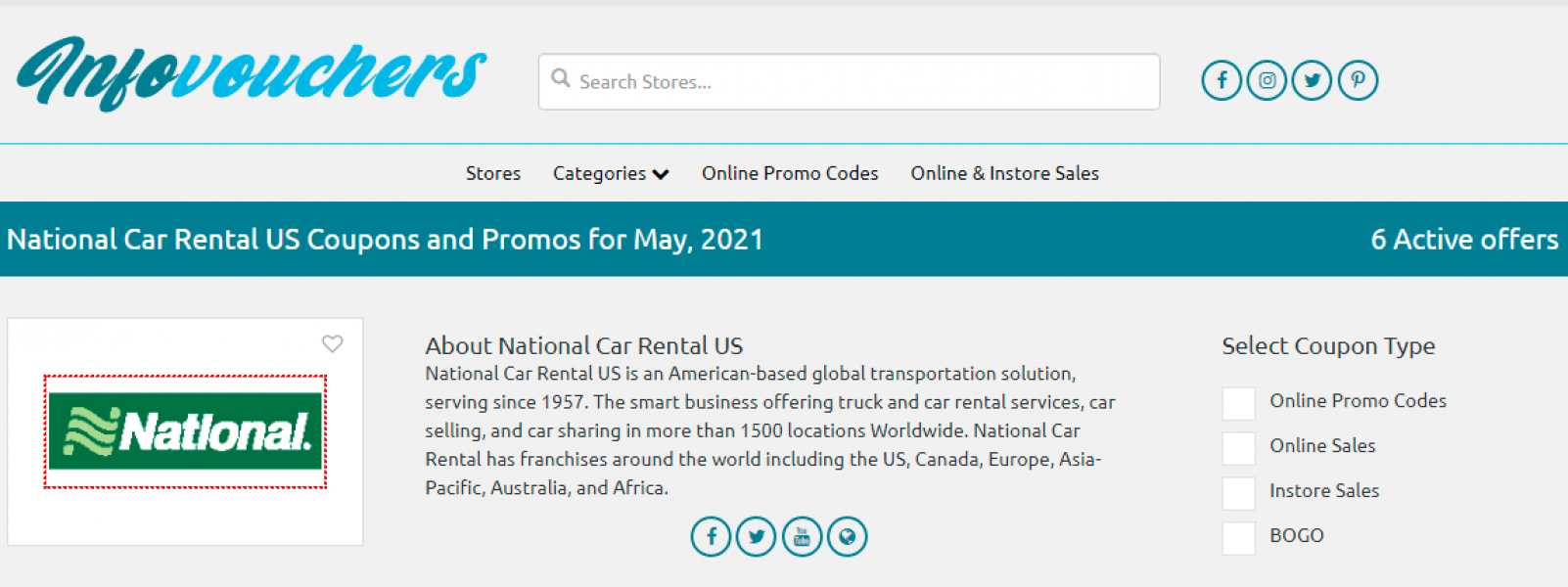This screenshot has height=587, width=1568.
Task: Tick the Instore Sales checkbox
Action: click(1238, 493)
